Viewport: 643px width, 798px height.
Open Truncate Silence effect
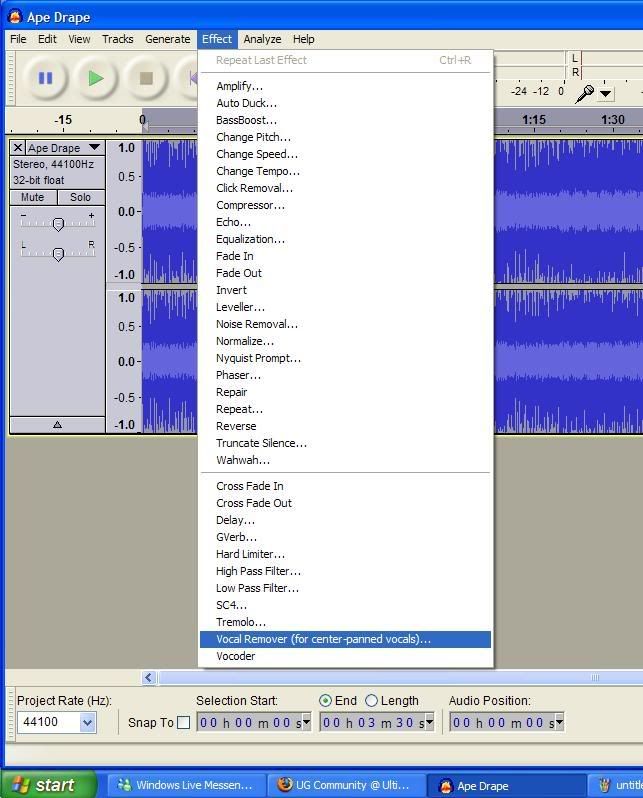pyautogui.click(x=345, y=443)
